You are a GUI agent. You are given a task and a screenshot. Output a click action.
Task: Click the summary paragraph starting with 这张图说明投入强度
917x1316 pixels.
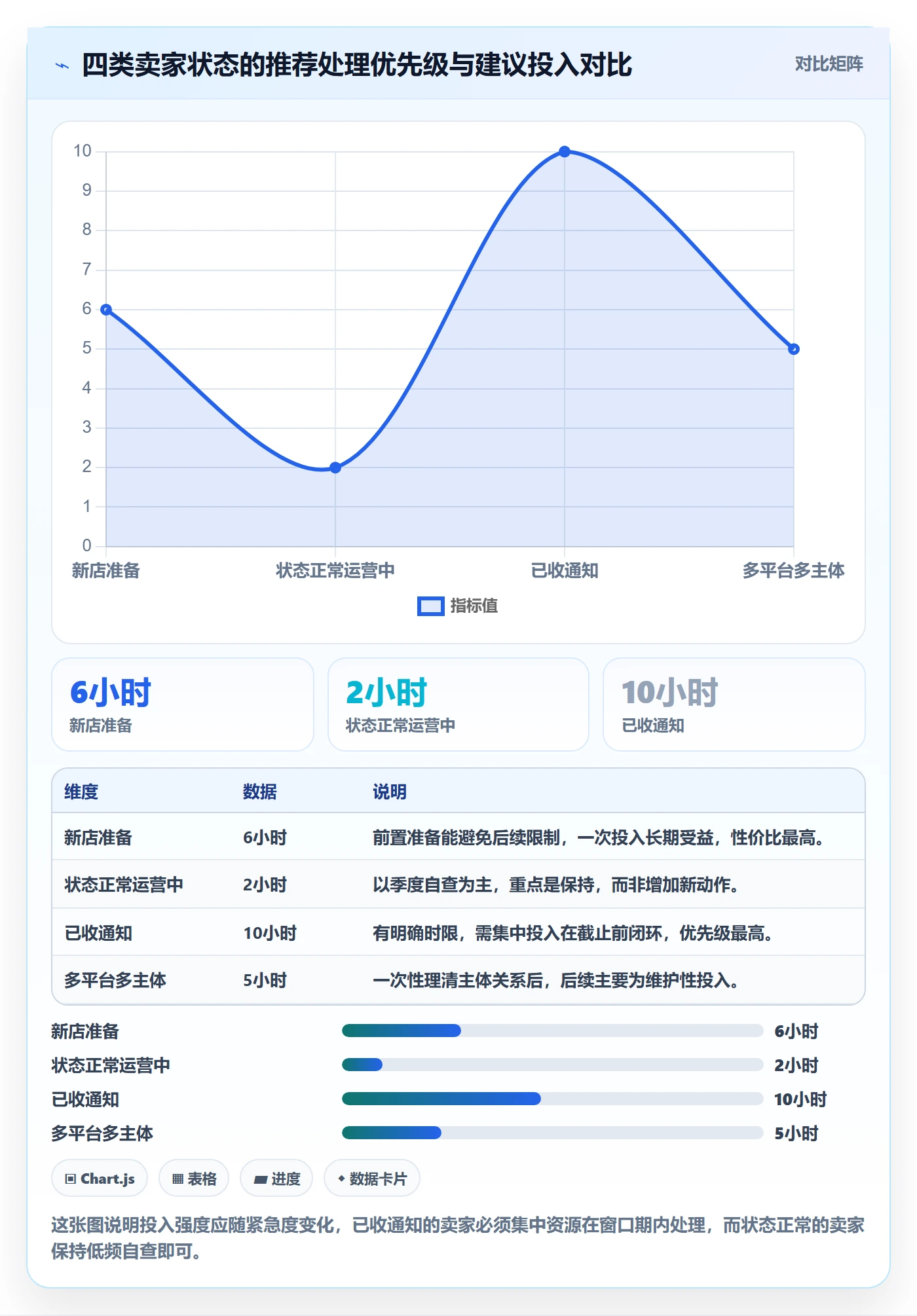pos(458,1238)
